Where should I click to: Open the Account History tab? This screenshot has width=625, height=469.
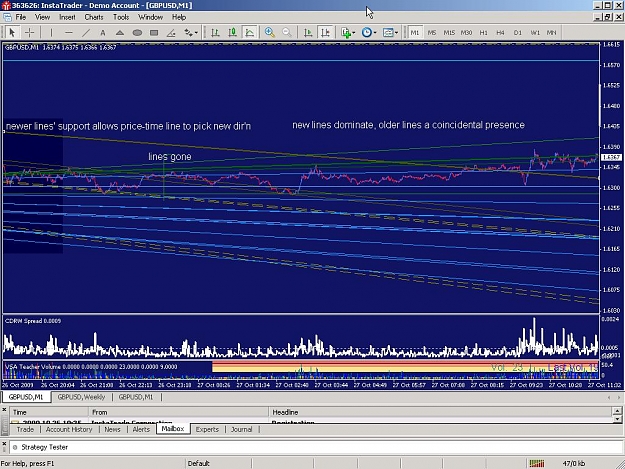pyautogui.click(x=69, y=429)
